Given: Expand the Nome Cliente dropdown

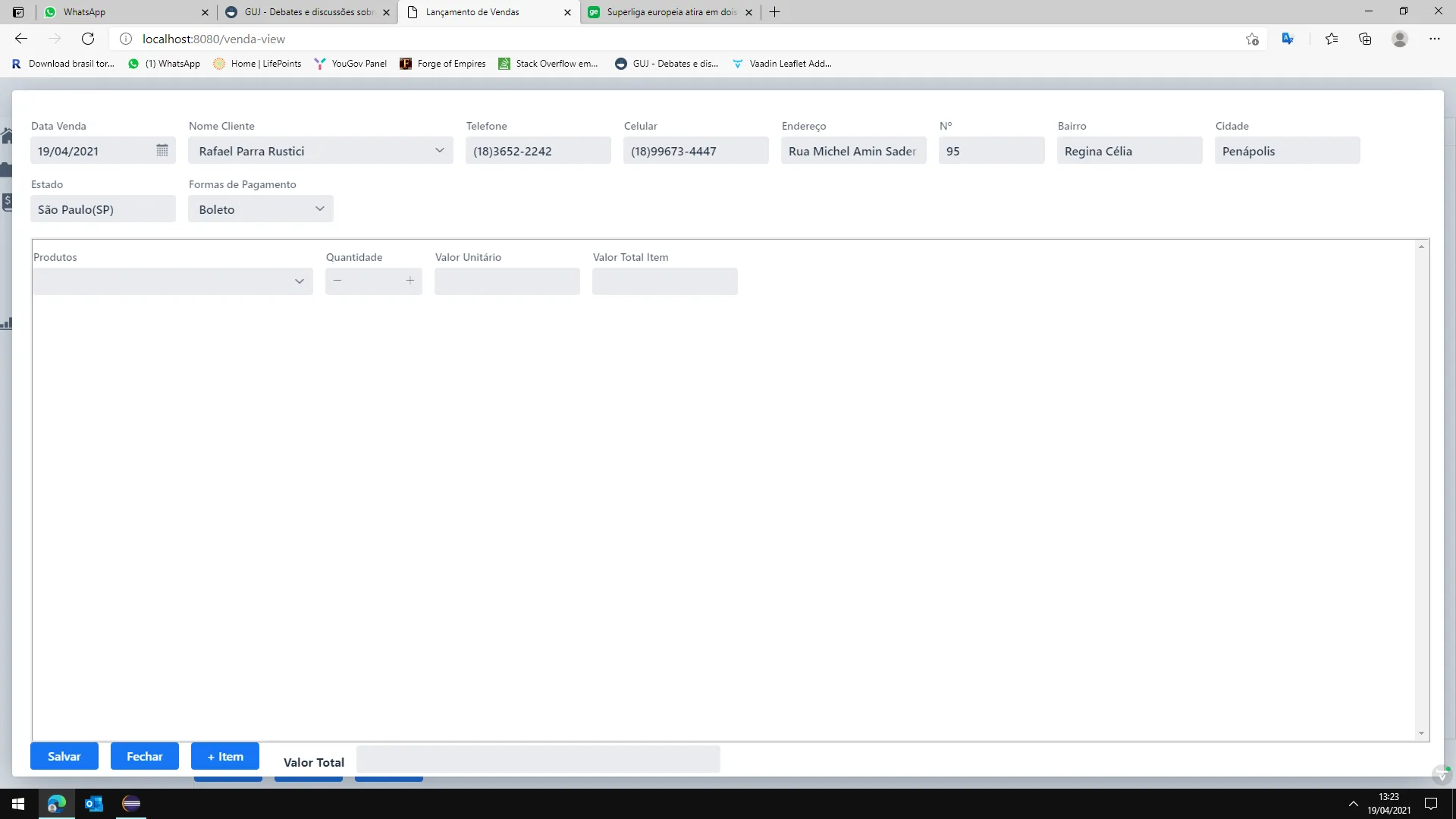Looking at the screenshot, I should (440, 150).
